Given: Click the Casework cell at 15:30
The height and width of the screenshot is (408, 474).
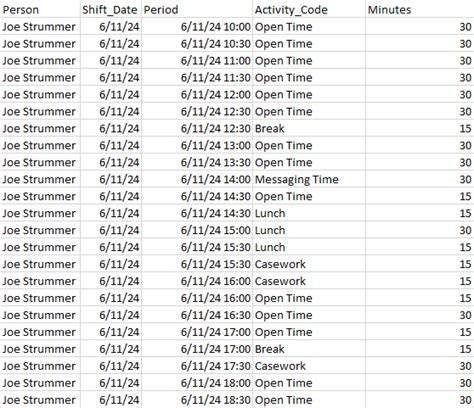Looking at the screenshot, I should (x=309, y=264).
